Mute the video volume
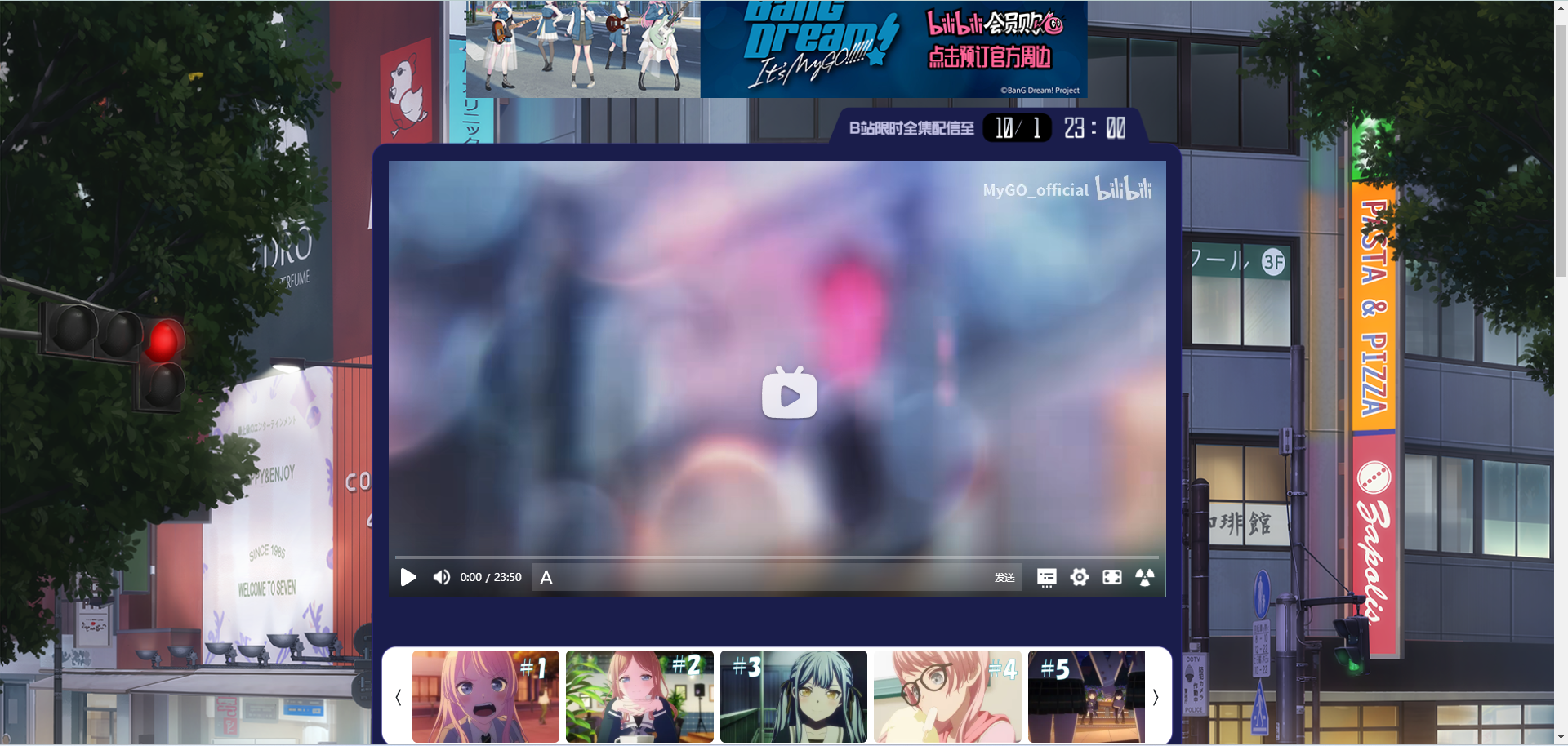This screenshot has width=1568, height=746. tap(442, 577)
